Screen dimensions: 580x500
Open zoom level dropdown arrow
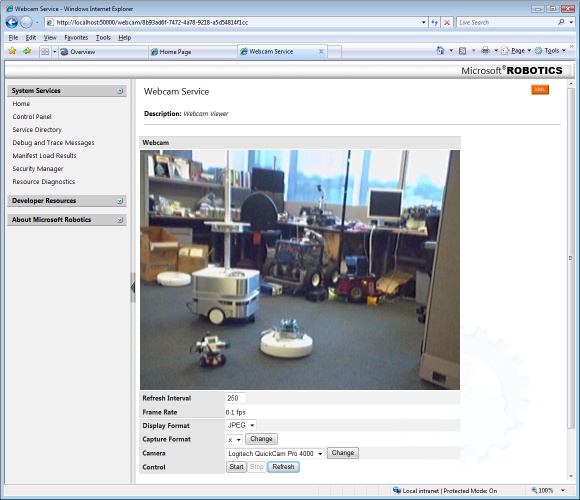[563, 490]
